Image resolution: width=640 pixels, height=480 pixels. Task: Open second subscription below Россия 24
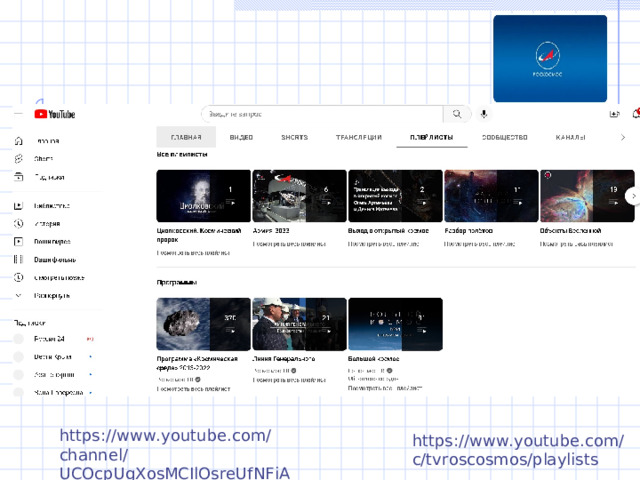53,357
